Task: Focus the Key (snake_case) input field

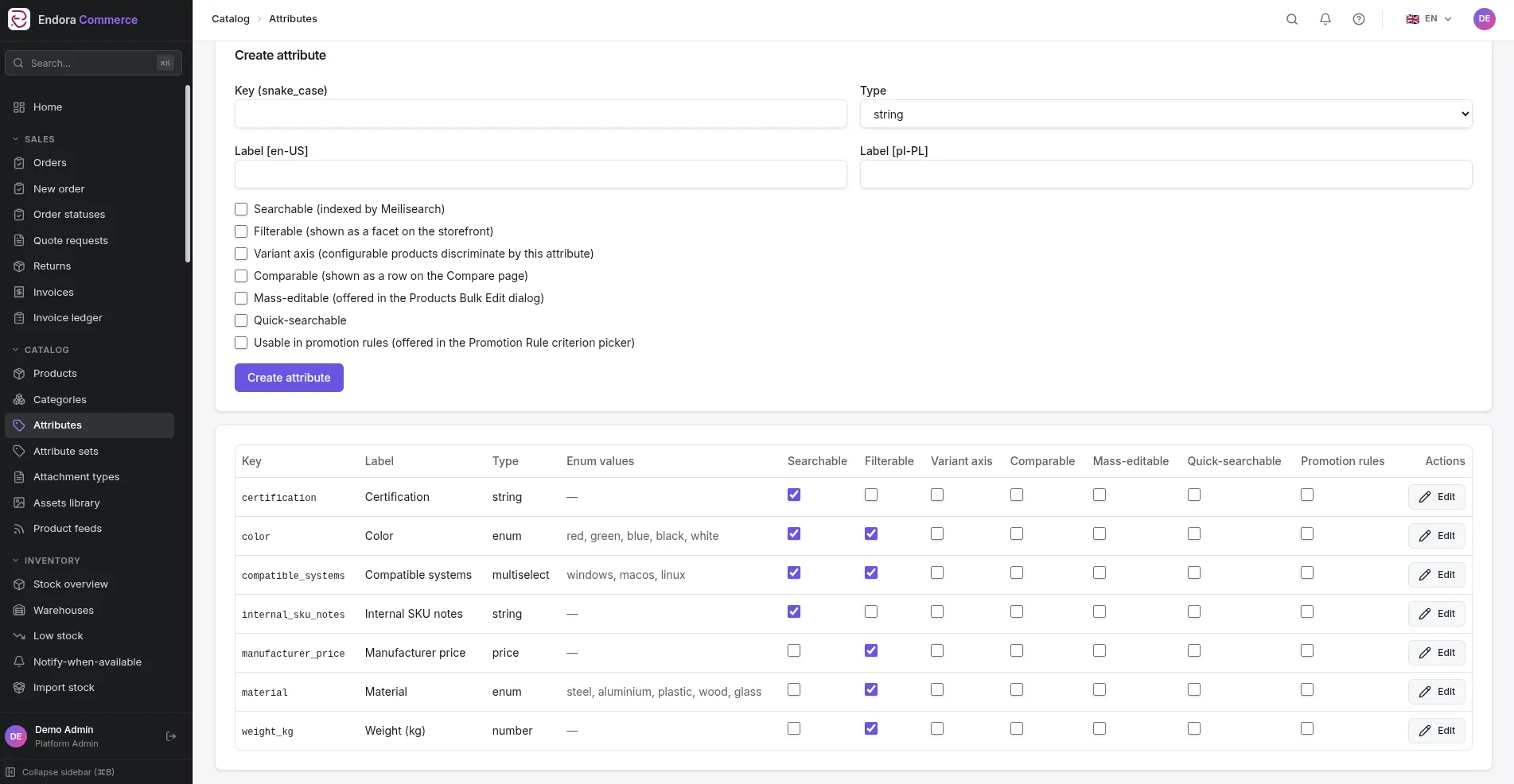Action: (540, 114)
